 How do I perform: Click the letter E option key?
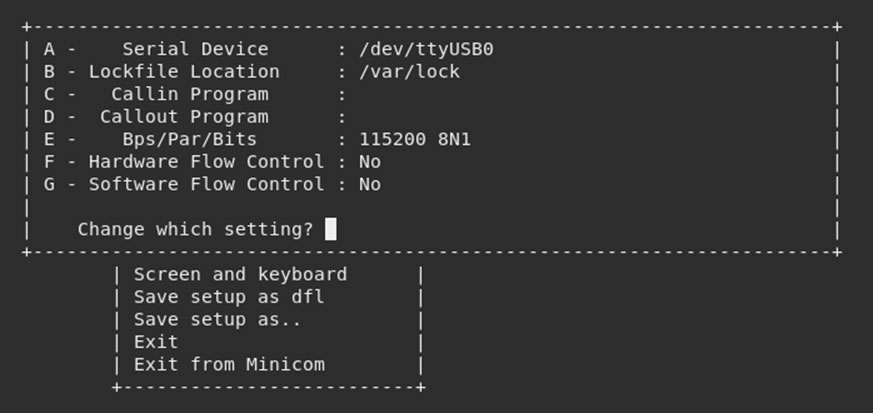49,139
